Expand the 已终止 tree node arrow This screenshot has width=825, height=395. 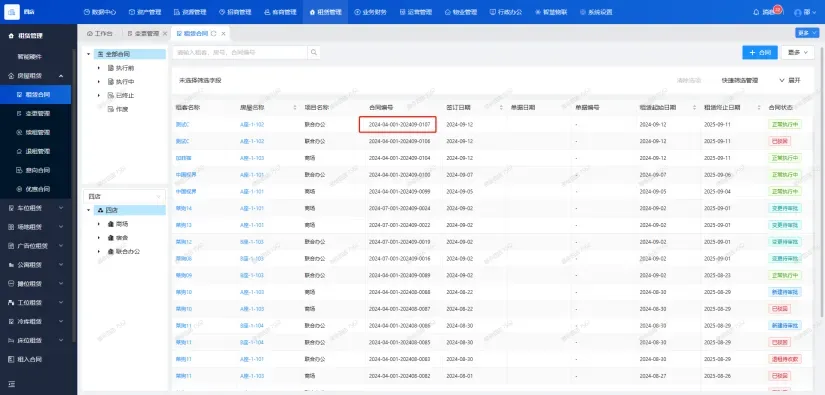coord(98,95)
